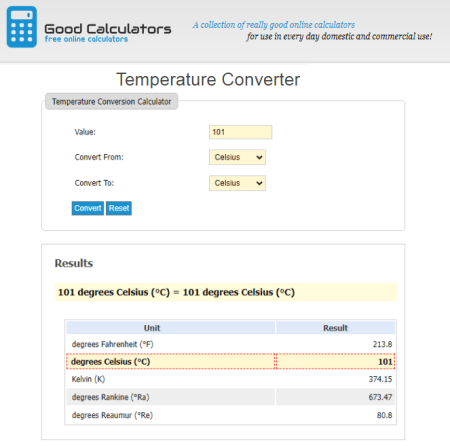Click the Convert button
The width and height of the screenshot is (450, 446).
tap(88, 208)
